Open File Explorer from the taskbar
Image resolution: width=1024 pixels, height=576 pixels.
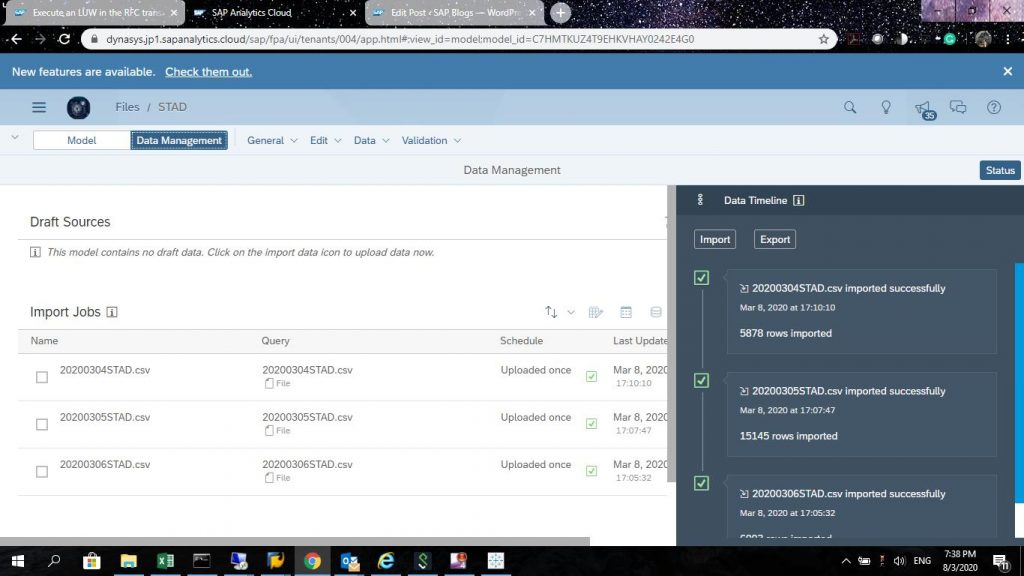pyautogui.click(x=129, y=561)
